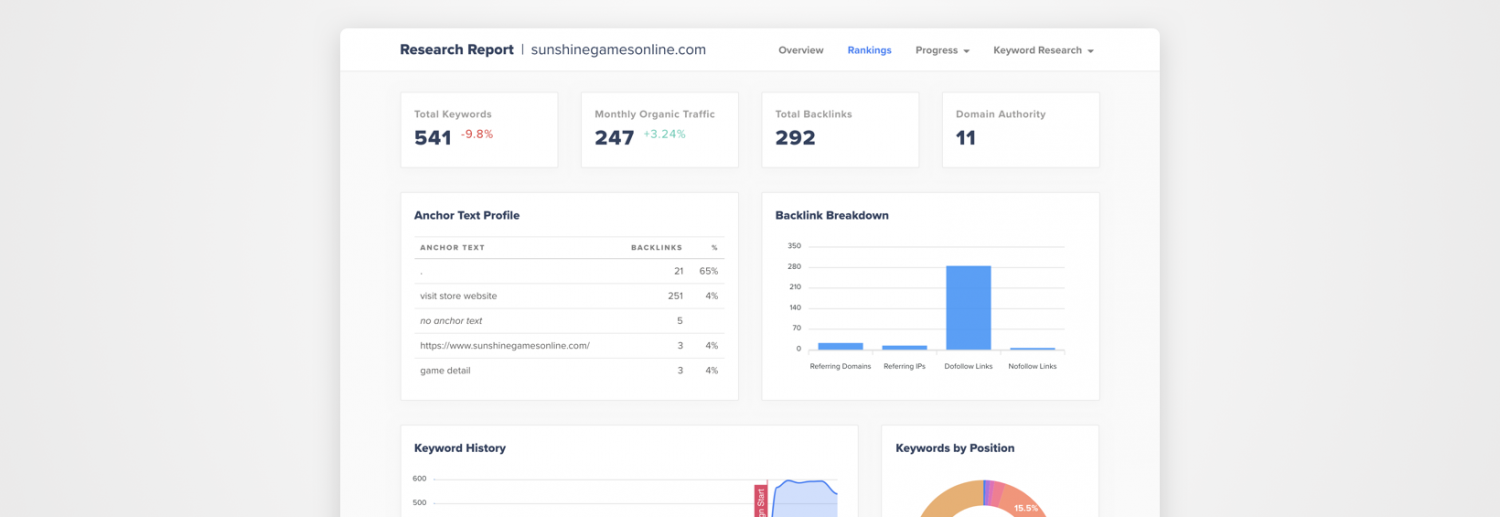The height and width of the screenshot is (517, 1500).
Task: Select the 'visit store website' anchor row
Action: [569, 296]
